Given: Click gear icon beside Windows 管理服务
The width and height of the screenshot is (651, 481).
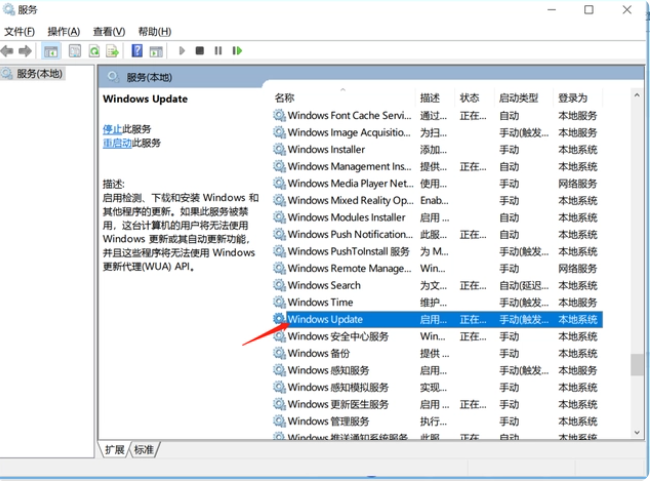Looking at the screenshot, I should [x=279, y=421].
